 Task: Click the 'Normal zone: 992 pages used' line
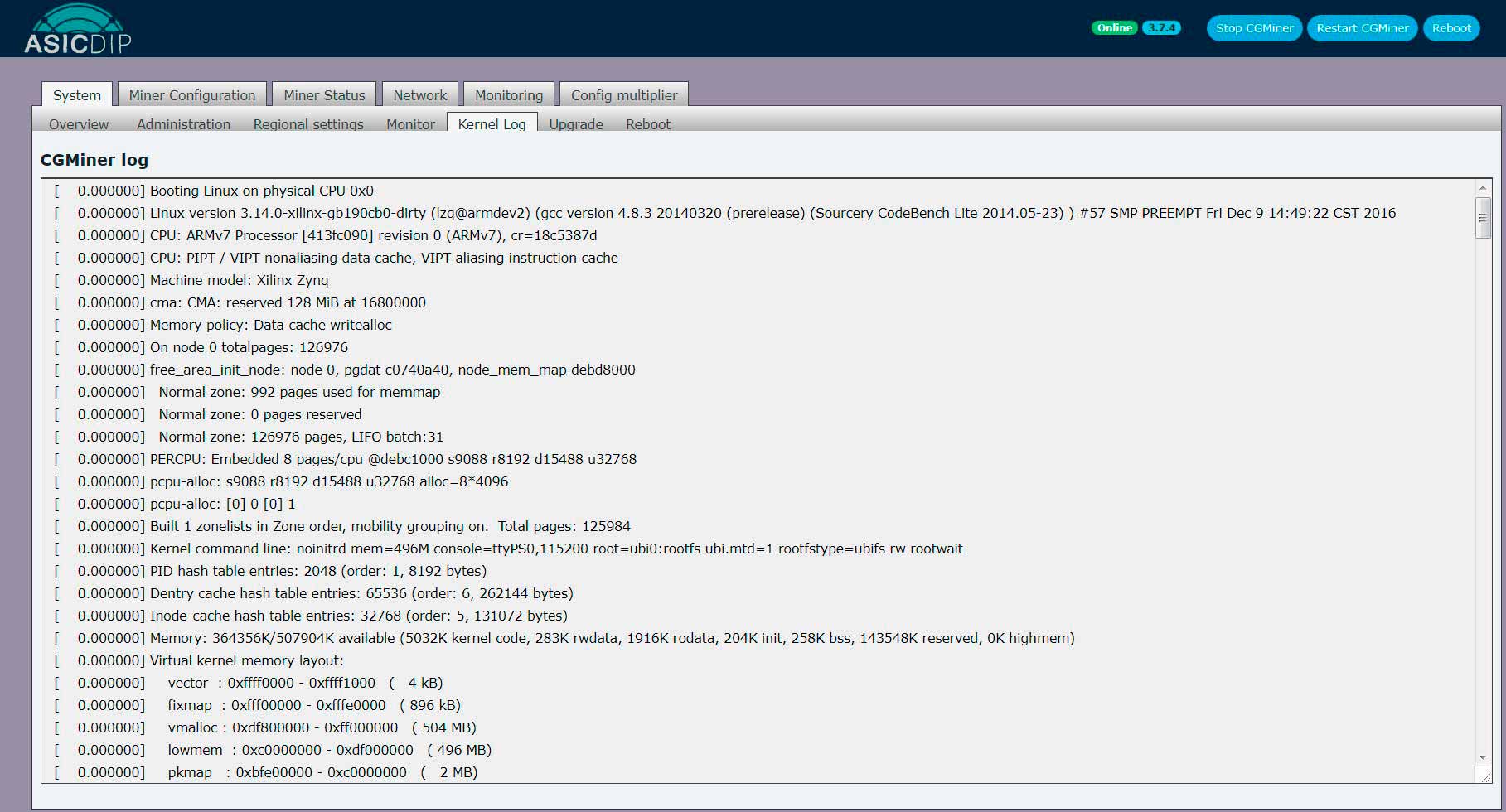[x=247, y=392]
